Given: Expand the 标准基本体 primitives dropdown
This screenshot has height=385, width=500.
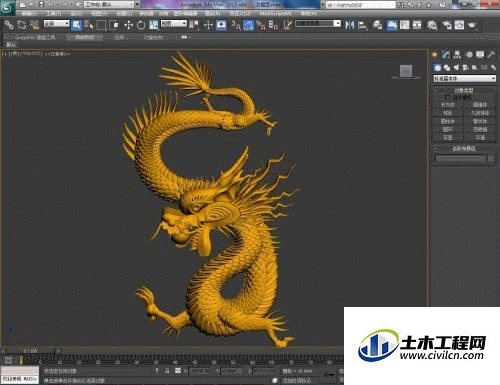Looking at the screenshot, I should [464, 79].
